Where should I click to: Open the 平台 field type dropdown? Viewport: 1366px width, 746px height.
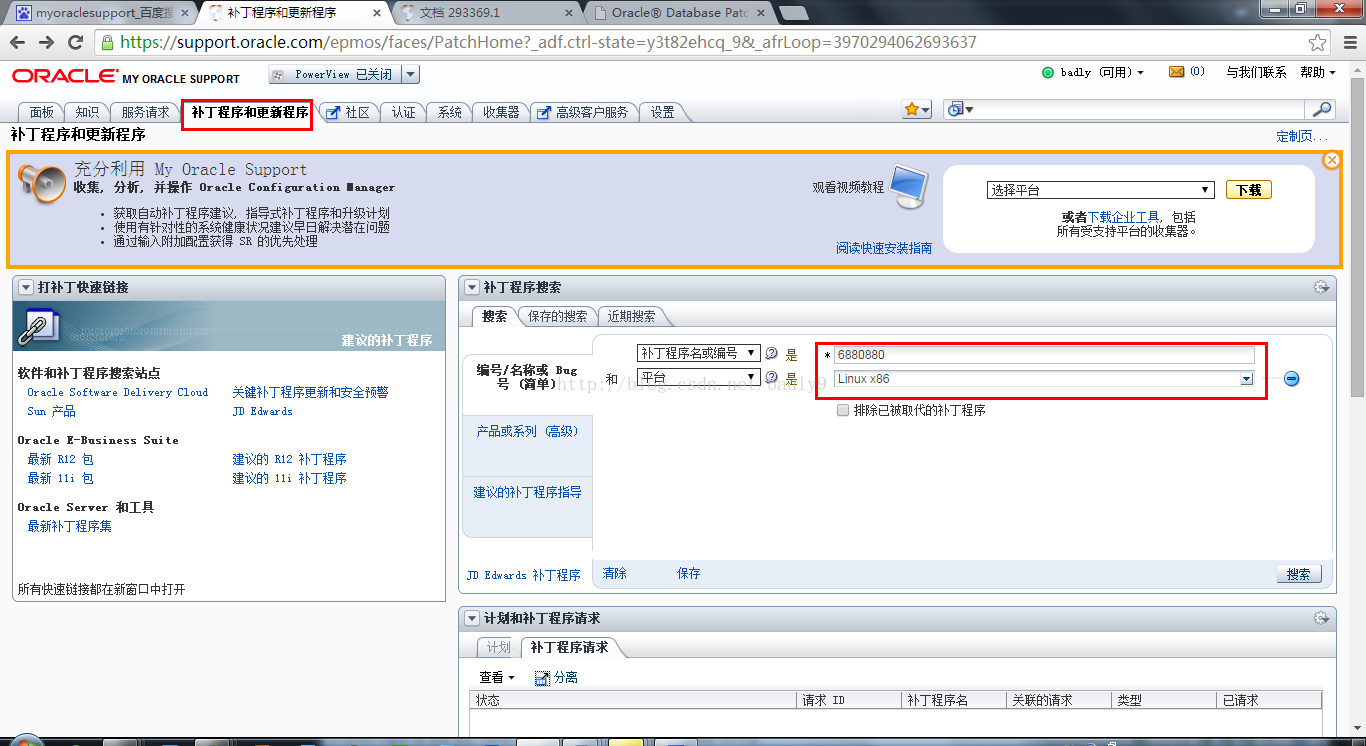(699, 378)
